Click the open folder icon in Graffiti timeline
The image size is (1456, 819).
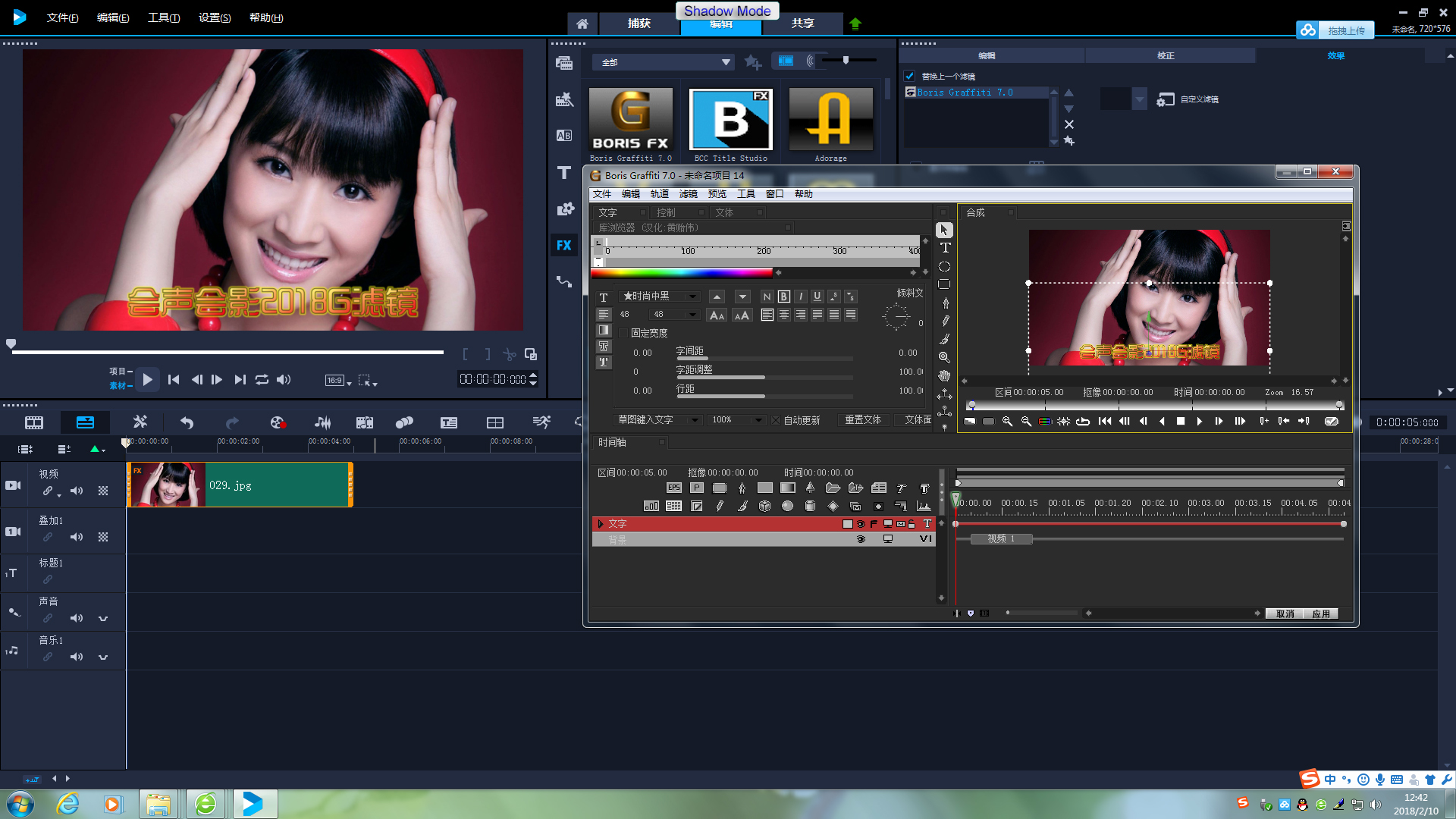(x=833, y=488)
